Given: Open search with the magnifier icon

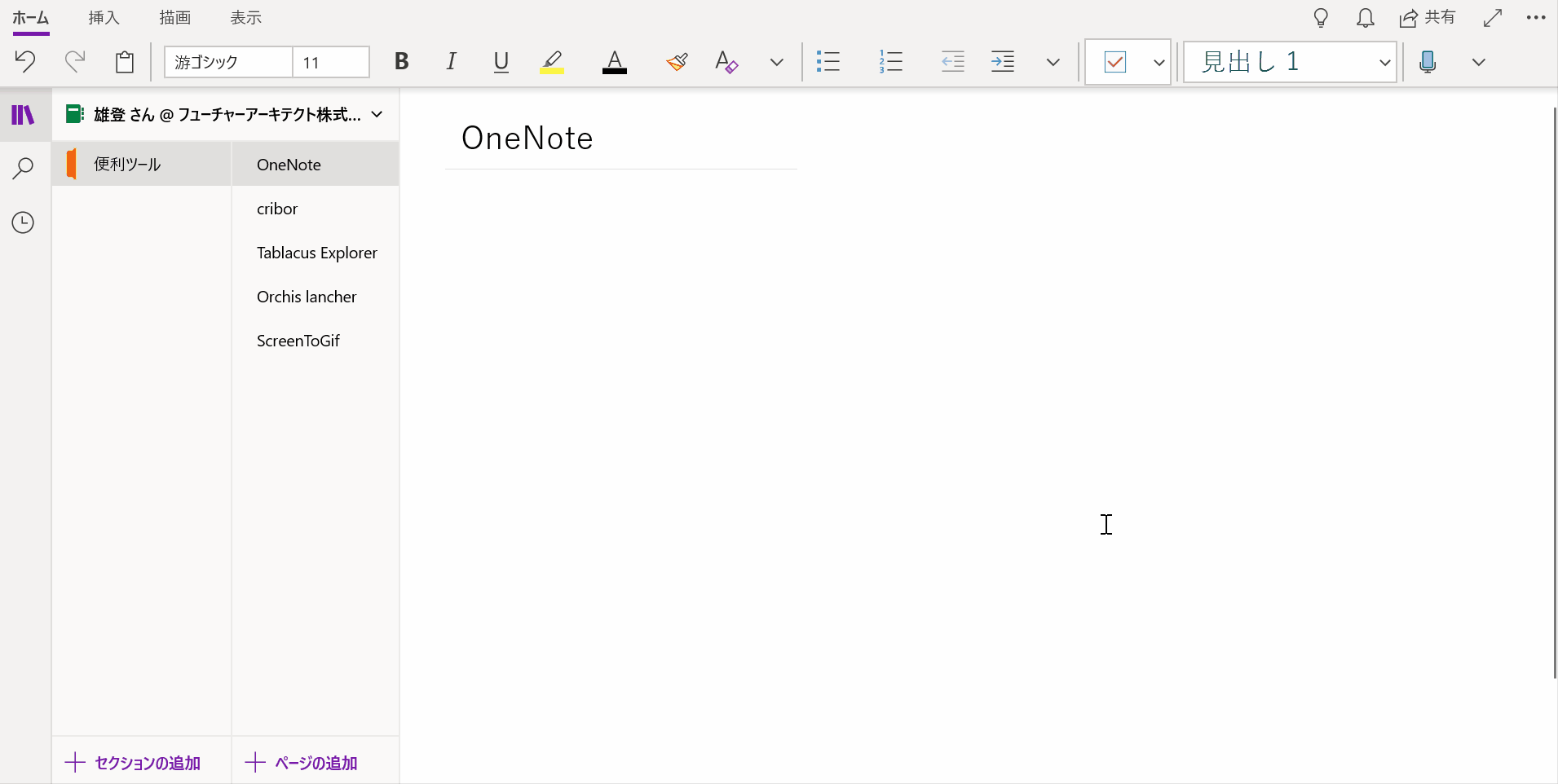Looking at the screenshot, I should coord(23,169).
